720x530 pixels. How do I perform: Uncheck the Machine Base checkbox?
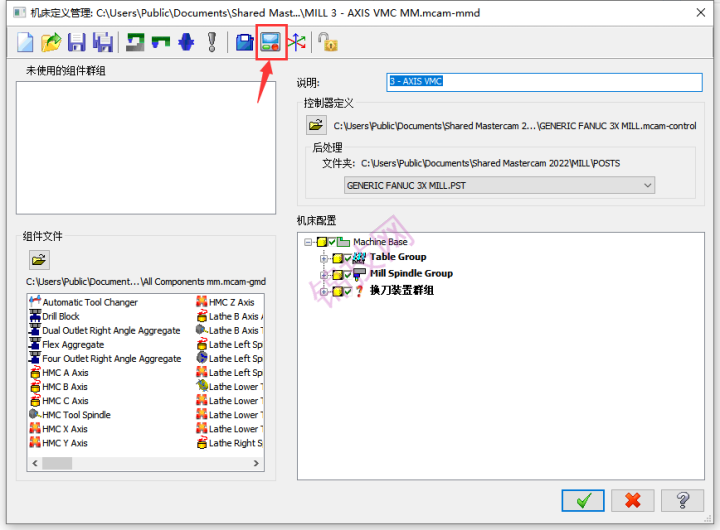332,242
